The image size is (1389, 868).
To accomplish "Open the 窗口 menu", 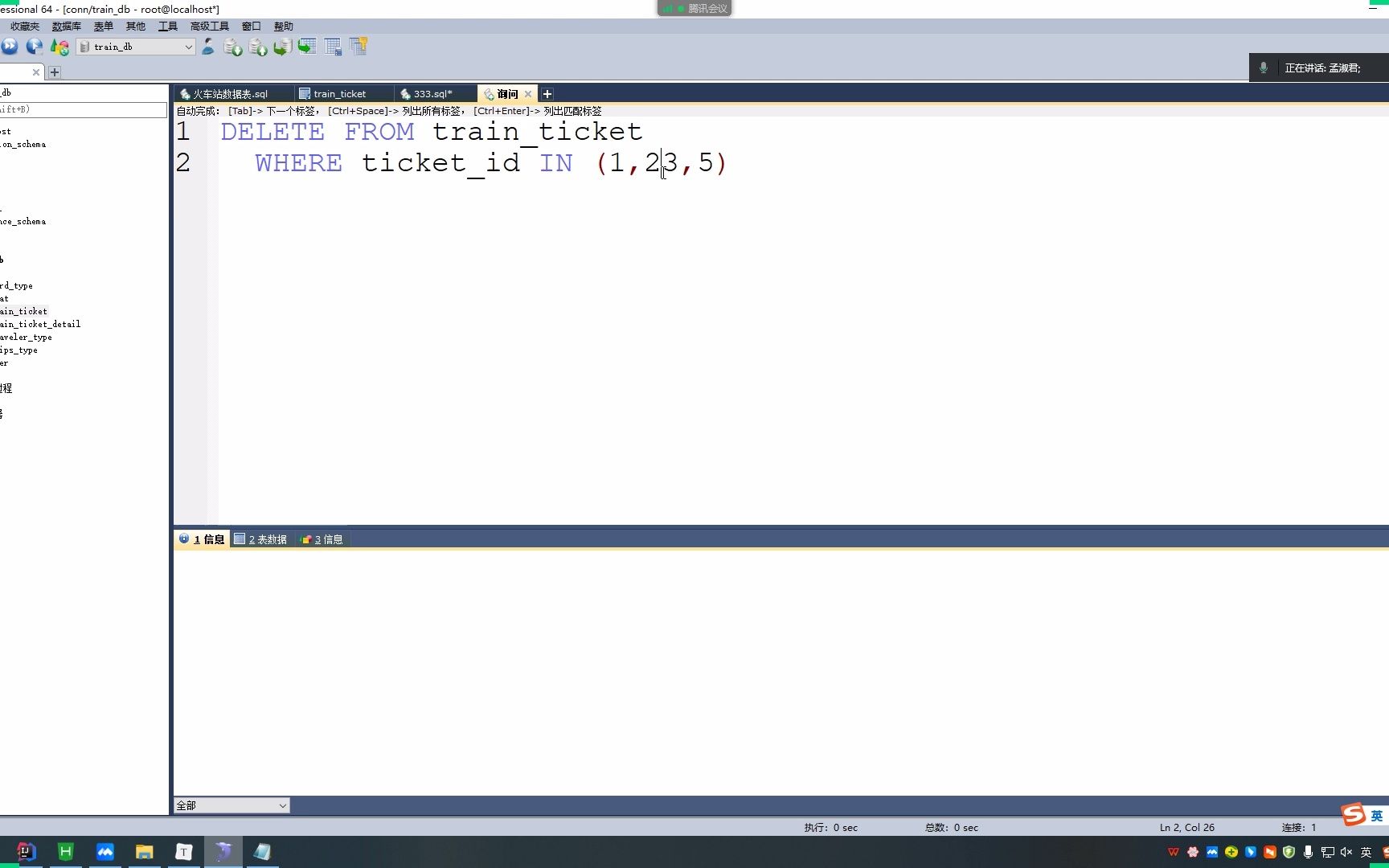I will 251,27.
